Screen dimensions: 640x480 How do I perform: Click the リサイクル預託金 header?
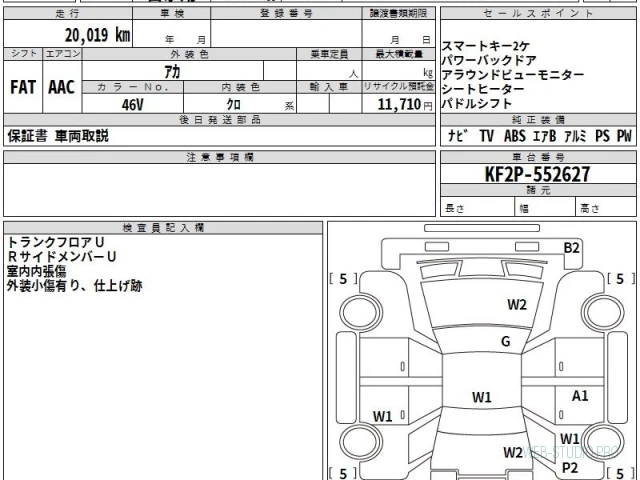pos(398,87)
